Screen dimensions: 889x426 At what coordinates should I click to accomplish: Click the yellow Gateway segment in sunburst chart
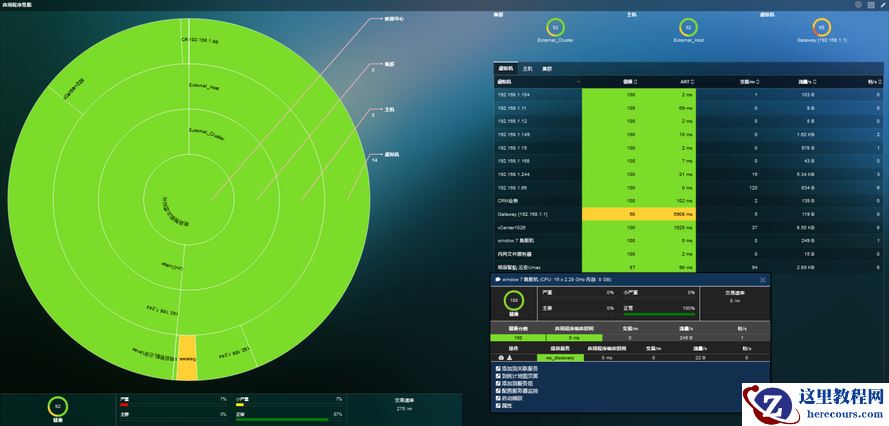click(x=186, y=357)
